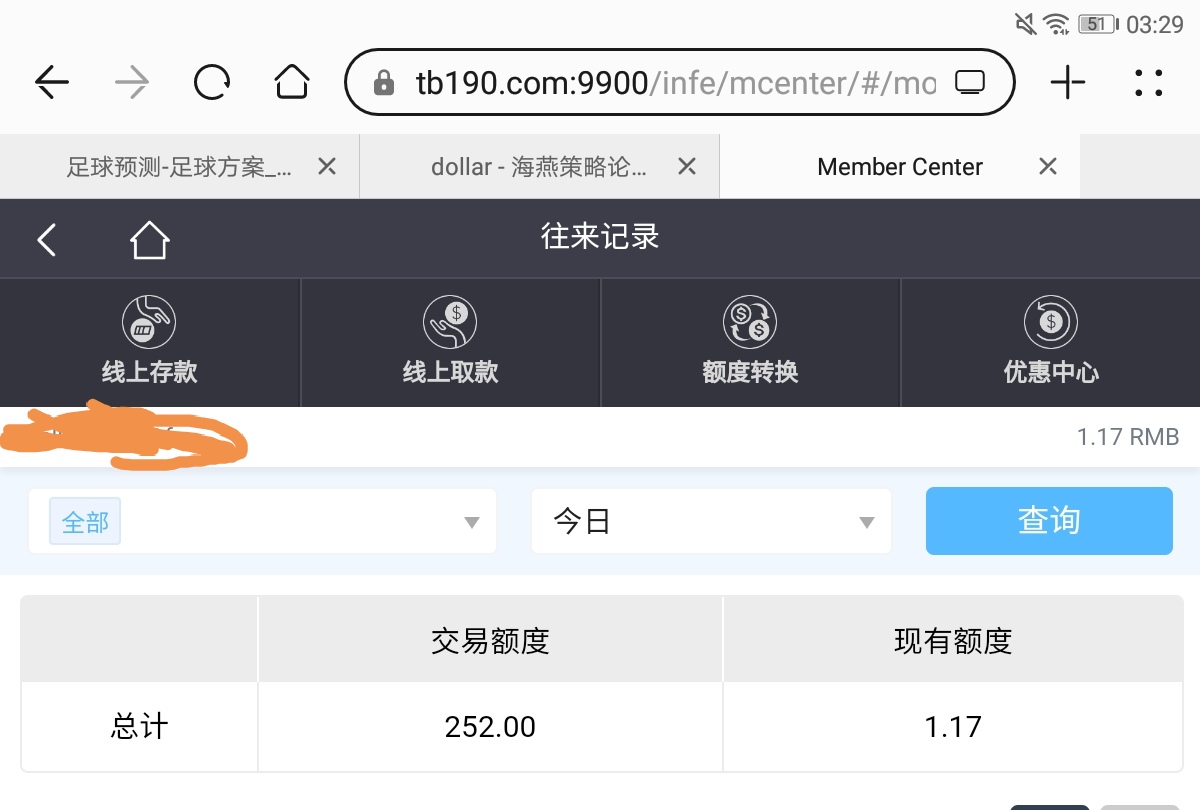Expand the 今日 date range dropdown
1200x810 pixels.
tap(711, 522)
